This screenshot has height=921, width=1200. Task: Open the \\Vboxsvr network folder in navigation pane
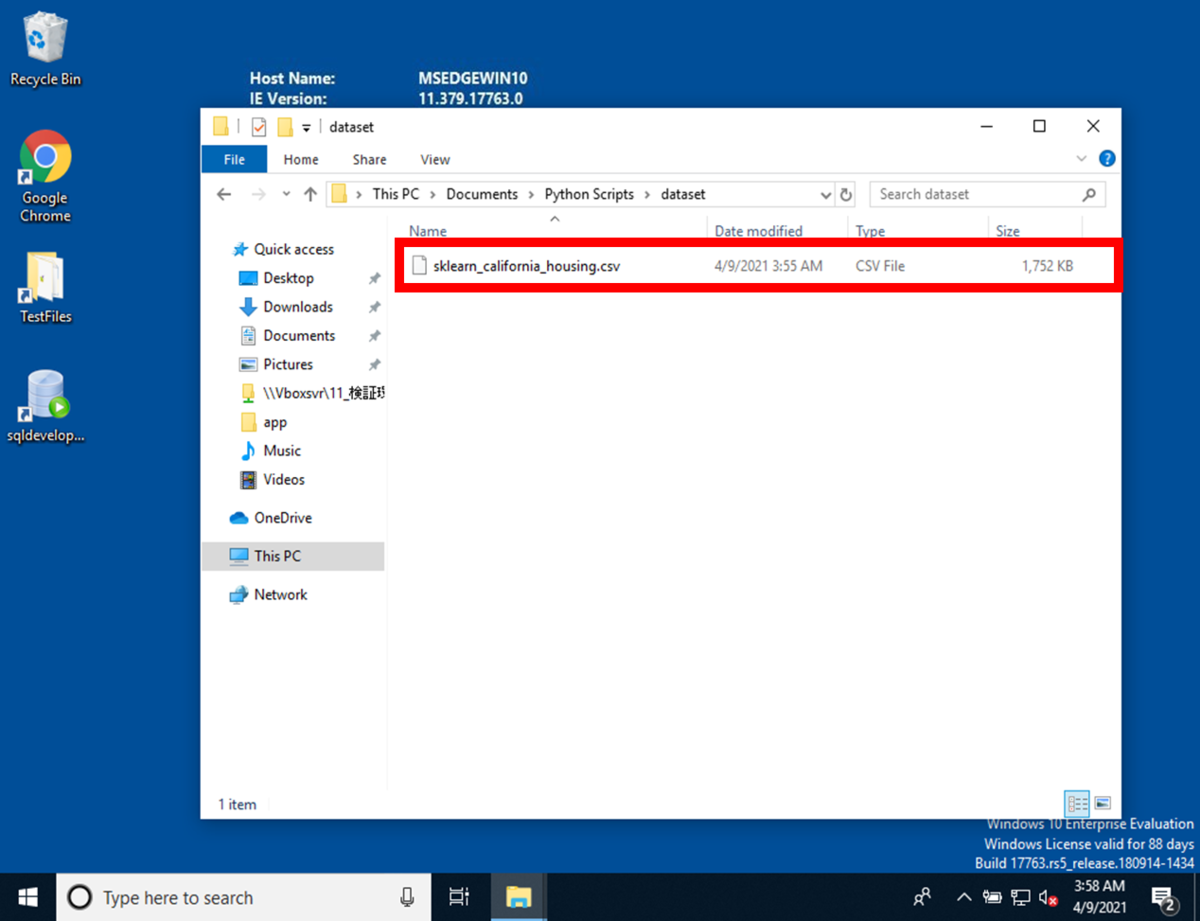(312, 394)
